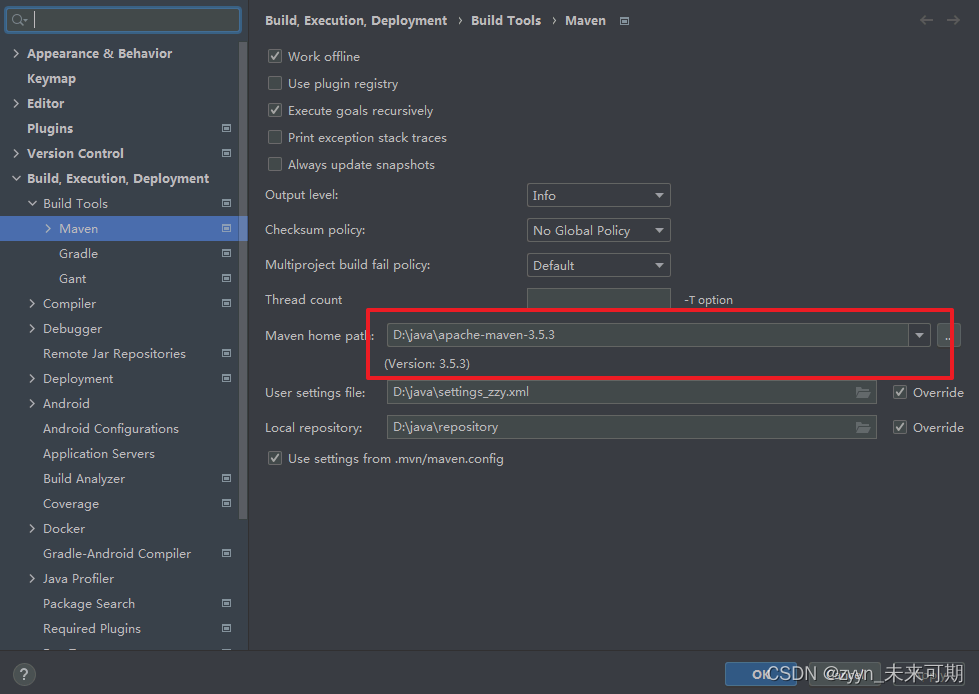Open the Checksum policy dropdown
The width and height of the screenshot is (979, 694).
tap(598, 230)
